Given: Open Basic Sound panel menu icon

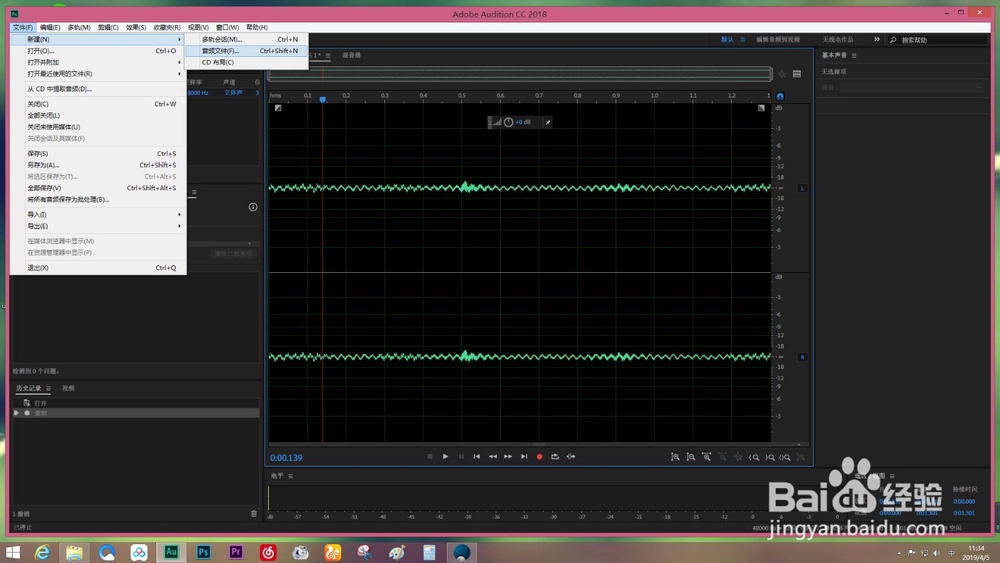Looking at the screenshot, I should [854, 55].
